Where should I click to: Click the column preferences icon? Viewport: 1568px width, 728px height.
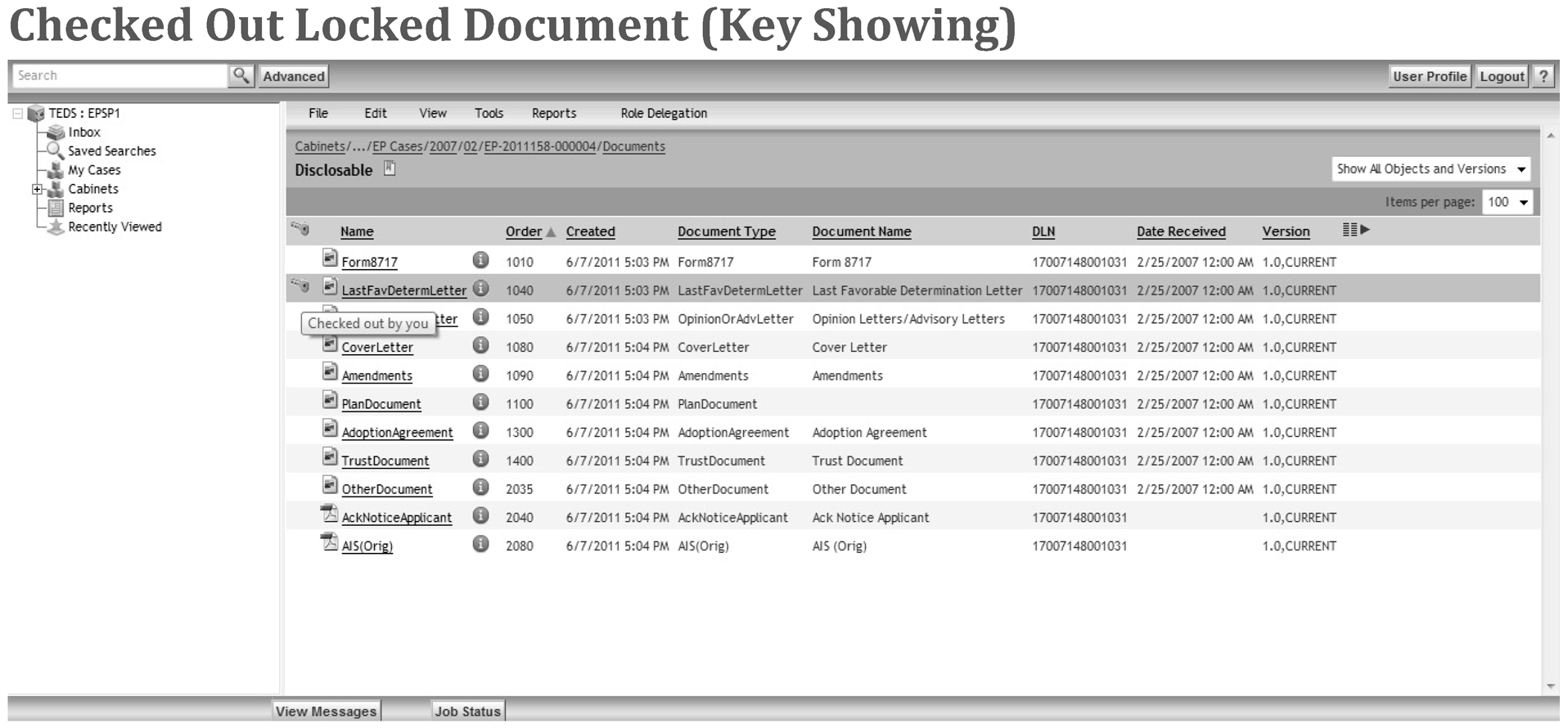(x=1355, y=231)
